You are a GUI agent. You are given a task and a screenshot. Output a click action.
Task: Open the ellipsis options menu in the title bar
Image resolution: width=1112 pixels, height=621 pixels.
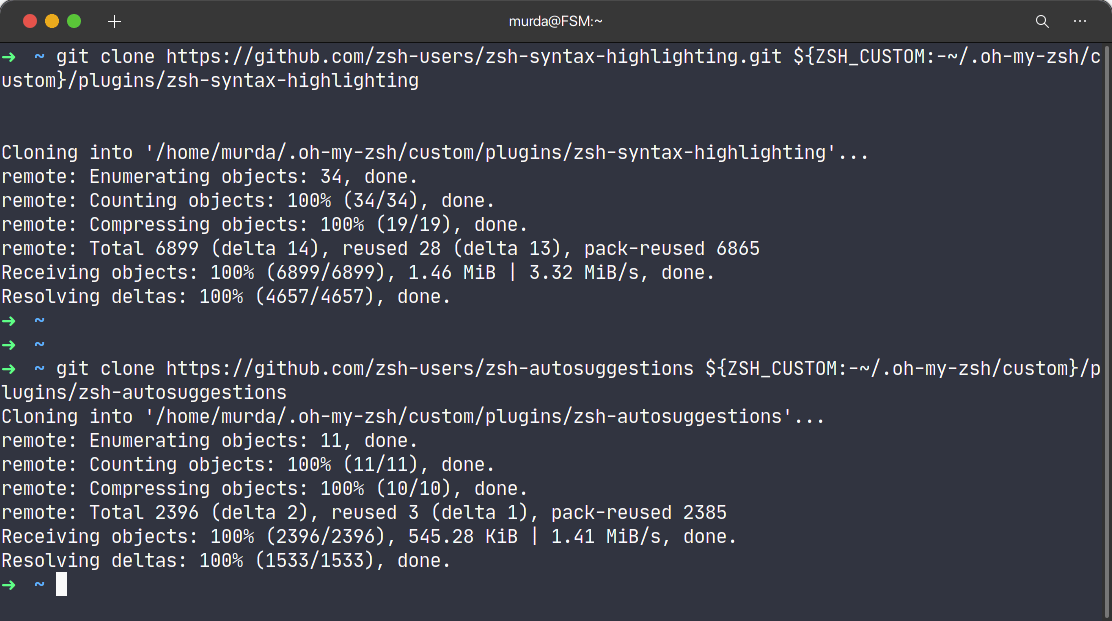coord(1080,20)
